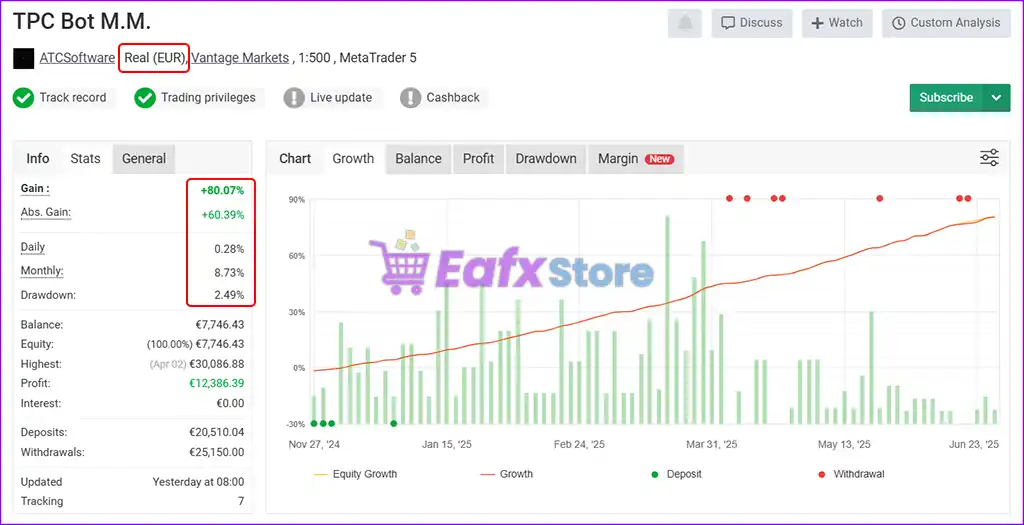The height and width of the screenshot is (525, 1024).
Task: Click the Gain label
Action: pos(35,189)
